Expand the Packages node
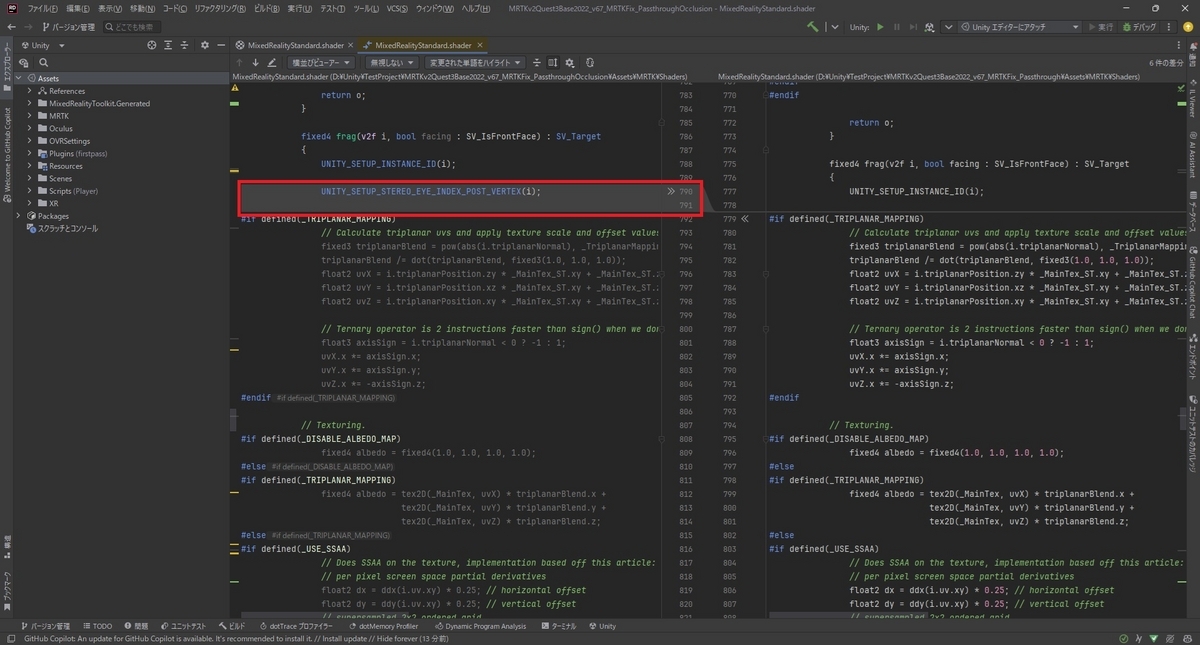The height and width of the screenshot is (645, 1200). tap(19, 216)
